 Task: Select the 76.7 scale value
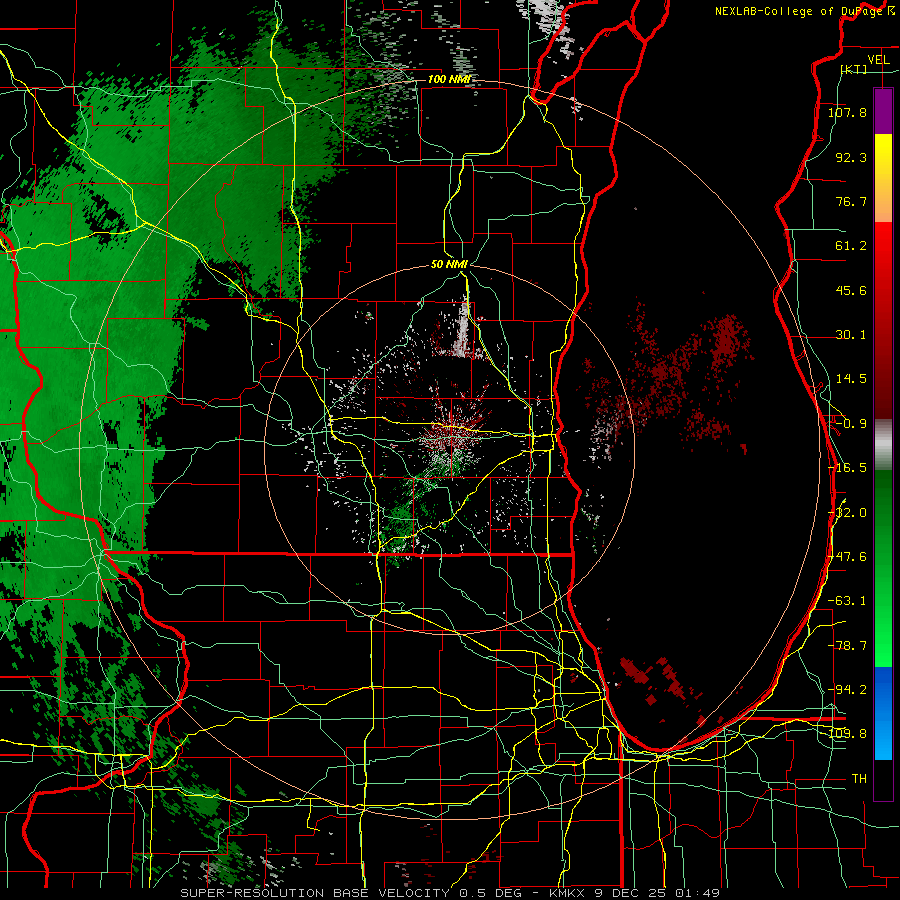[851, 201]
